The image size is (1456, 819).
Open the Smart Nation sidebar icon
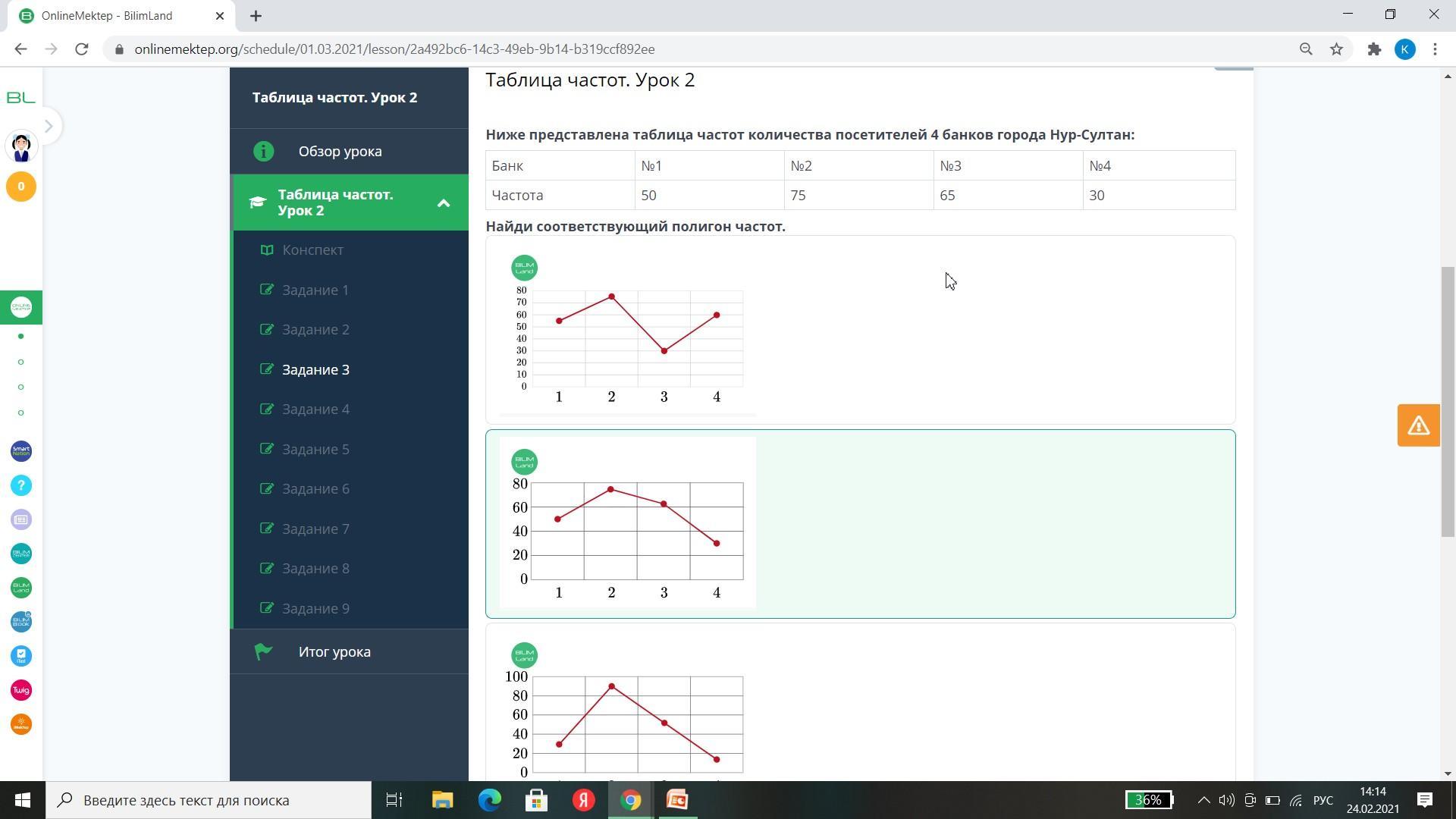(21, 451)
